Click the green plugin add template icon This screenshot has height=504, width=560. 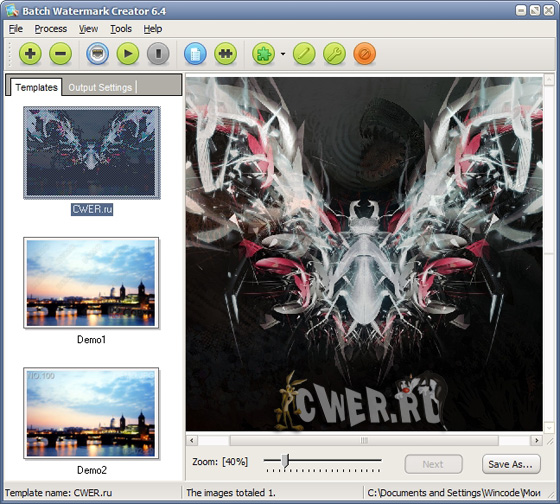[x=263, y=54]
